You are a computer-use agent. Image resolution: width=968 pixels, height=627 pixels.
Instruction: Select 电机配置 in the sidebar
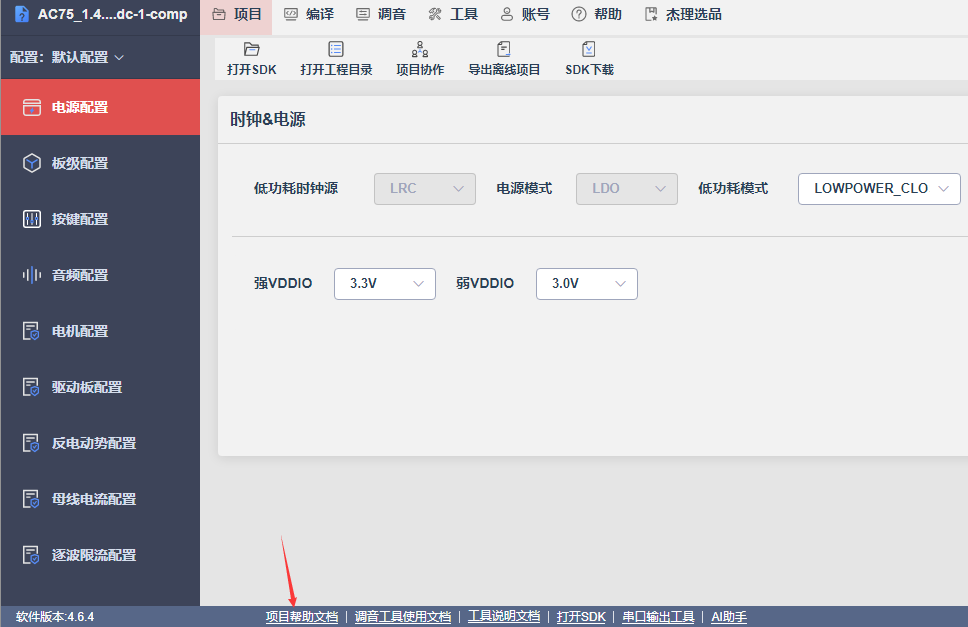(x=100, y=331)
